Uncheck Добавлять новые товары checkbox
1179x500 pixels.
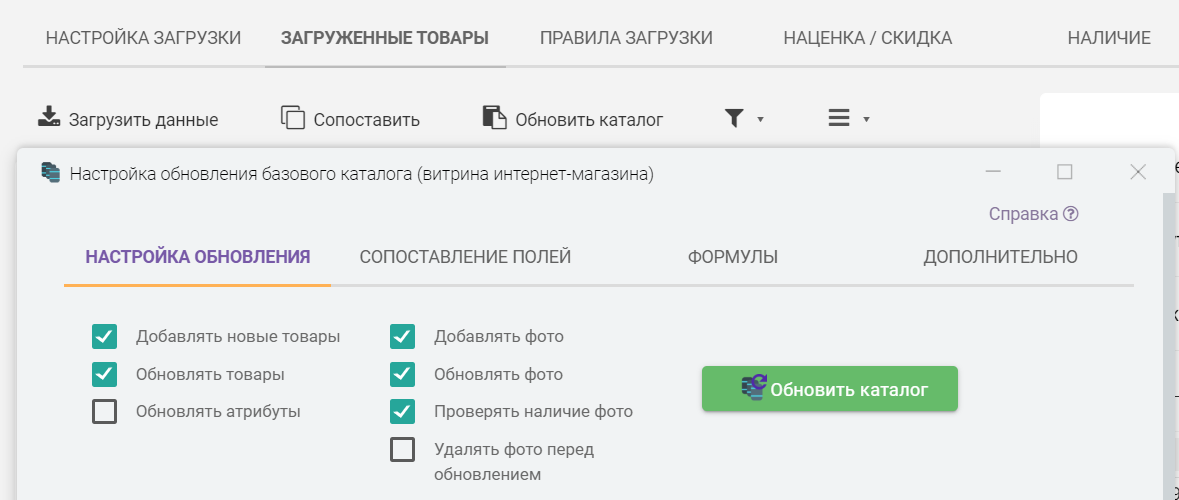tap(105, 336)
